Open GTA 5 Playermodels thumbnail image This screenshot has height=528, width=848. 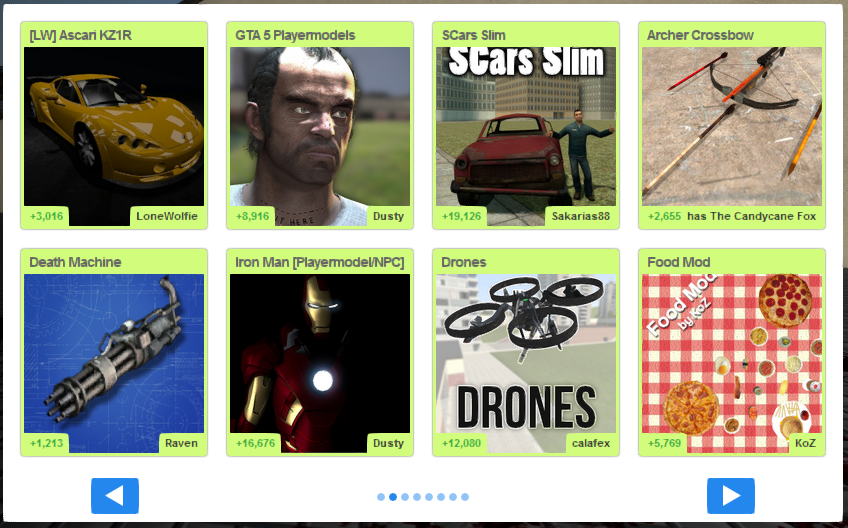(x=320, y=136)
